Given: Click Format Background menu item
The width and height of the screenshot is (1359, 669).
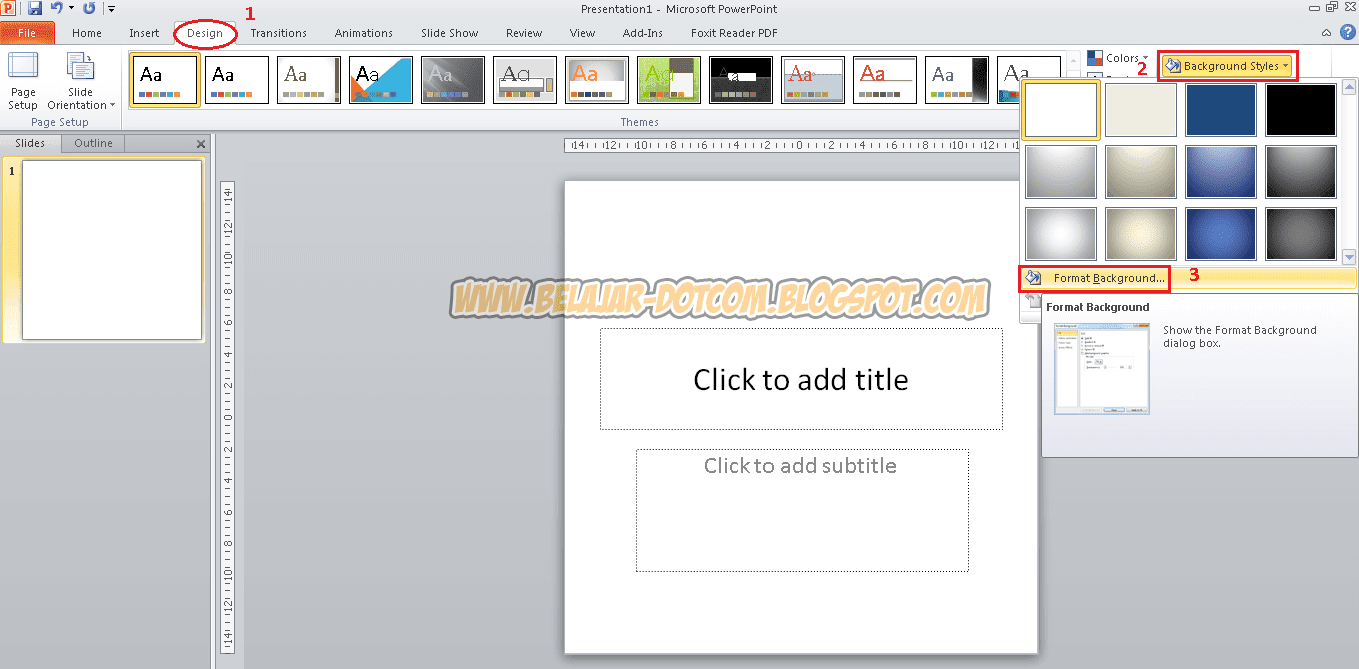Looking at the screenshot, I should click(x=1188, y=278).
